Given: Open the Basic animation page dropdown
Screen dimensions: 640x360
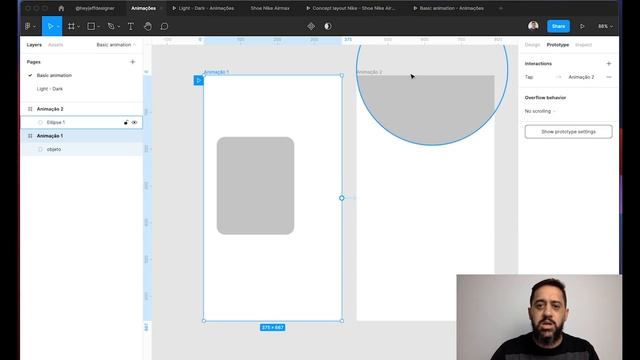Looking at the screenshot, I should (116, 45).
